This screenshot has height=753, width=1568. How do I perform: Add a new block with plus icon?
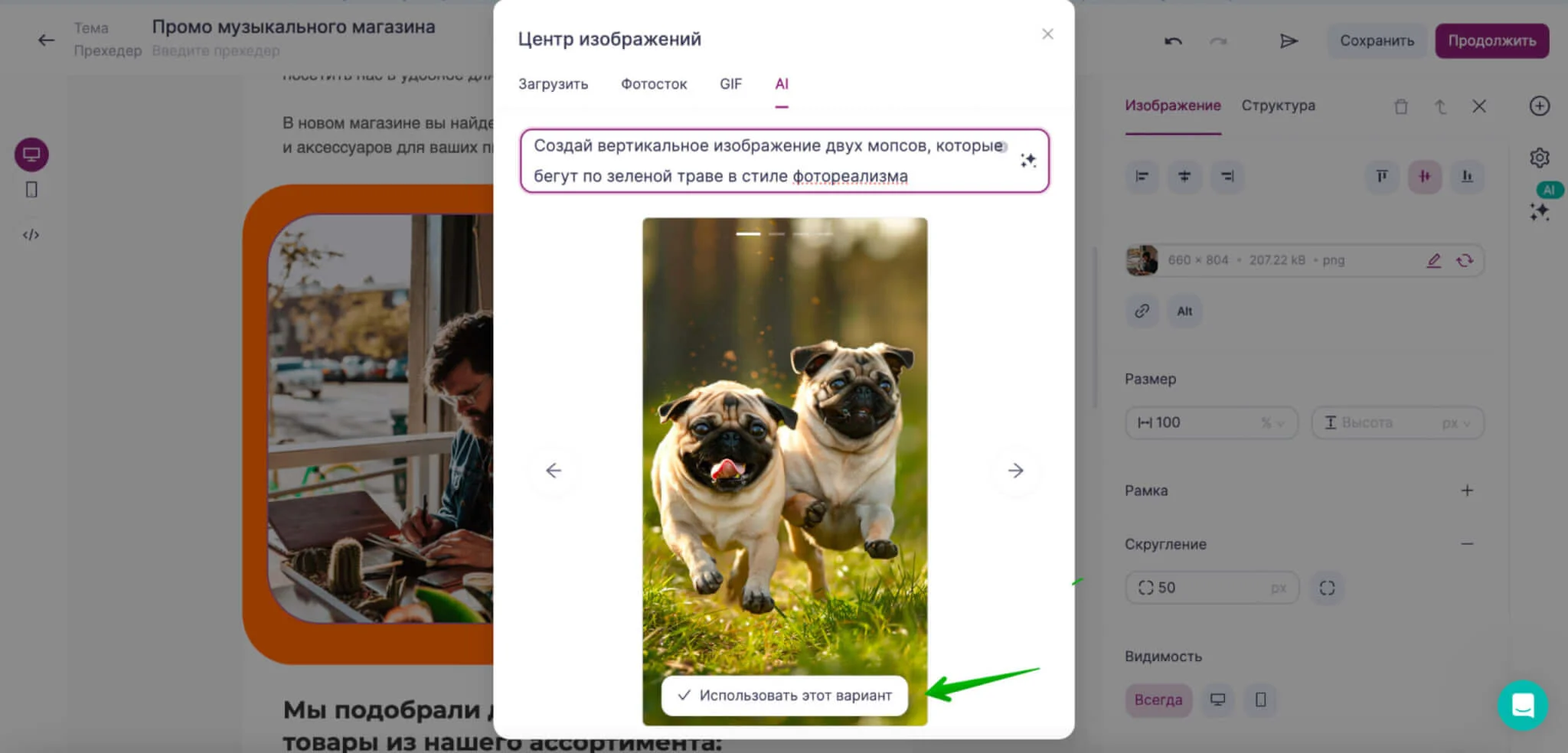[1540, 106]
